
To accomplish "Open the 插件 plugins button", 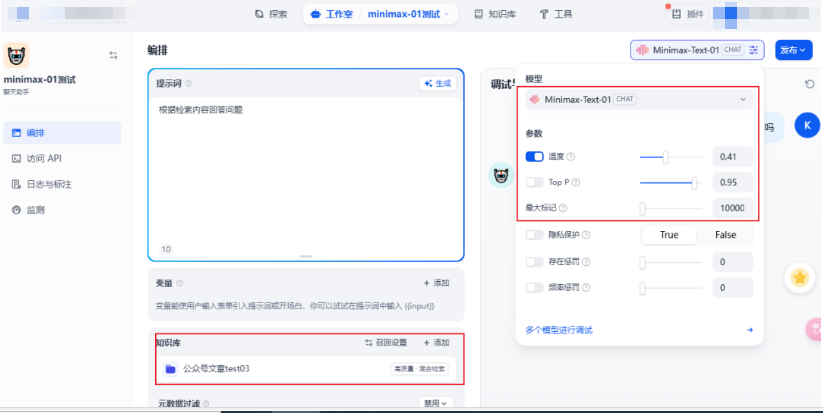I will [688, 14].
